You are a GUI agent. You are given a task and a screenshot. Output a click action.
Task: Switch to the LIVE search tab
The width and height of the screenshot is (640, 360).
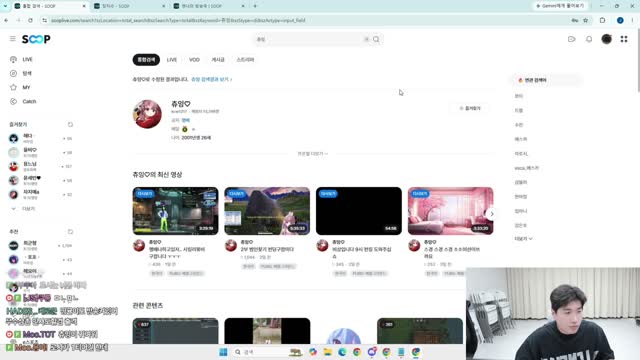(x=171, y=60)
